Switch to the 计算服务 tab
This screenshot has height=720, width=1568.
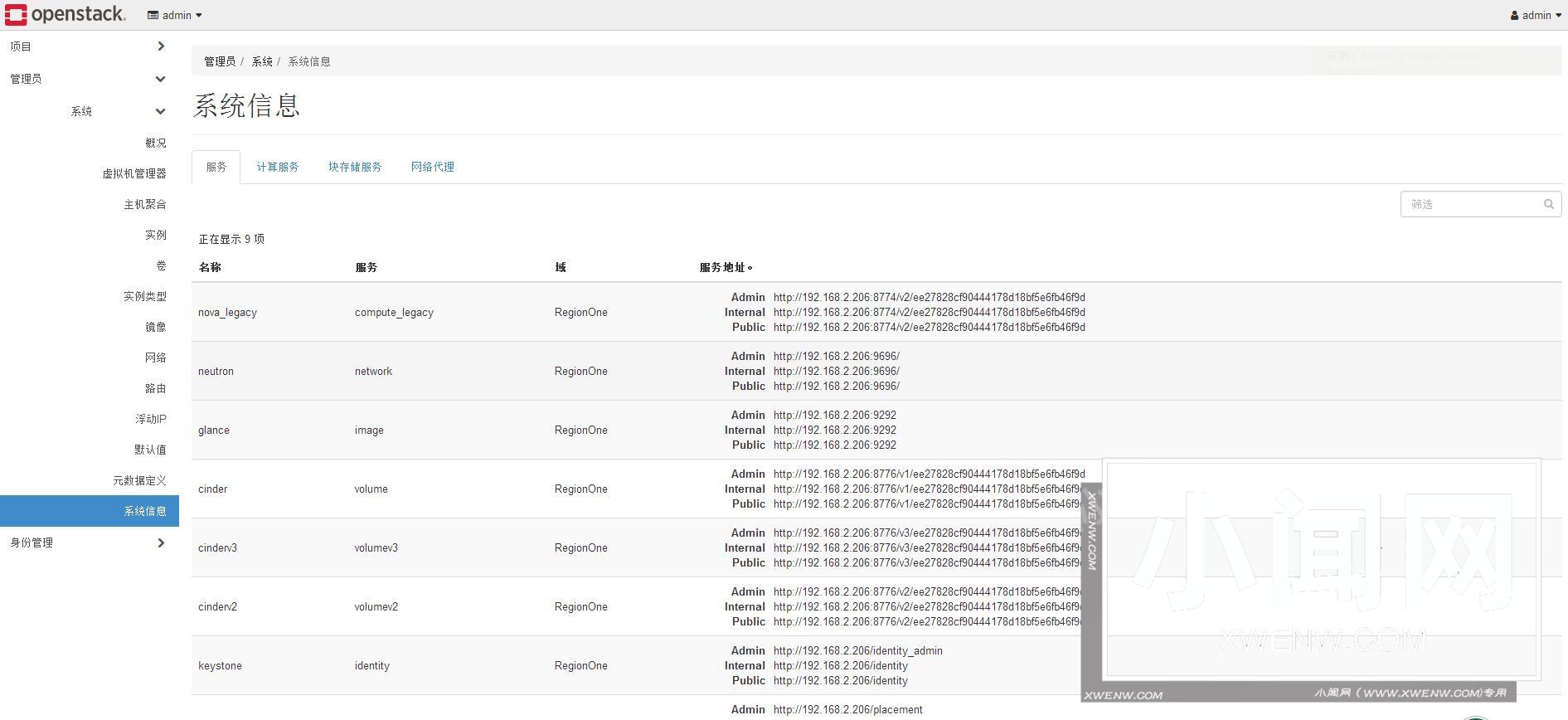pyautogui.click(x=278, y=167)
